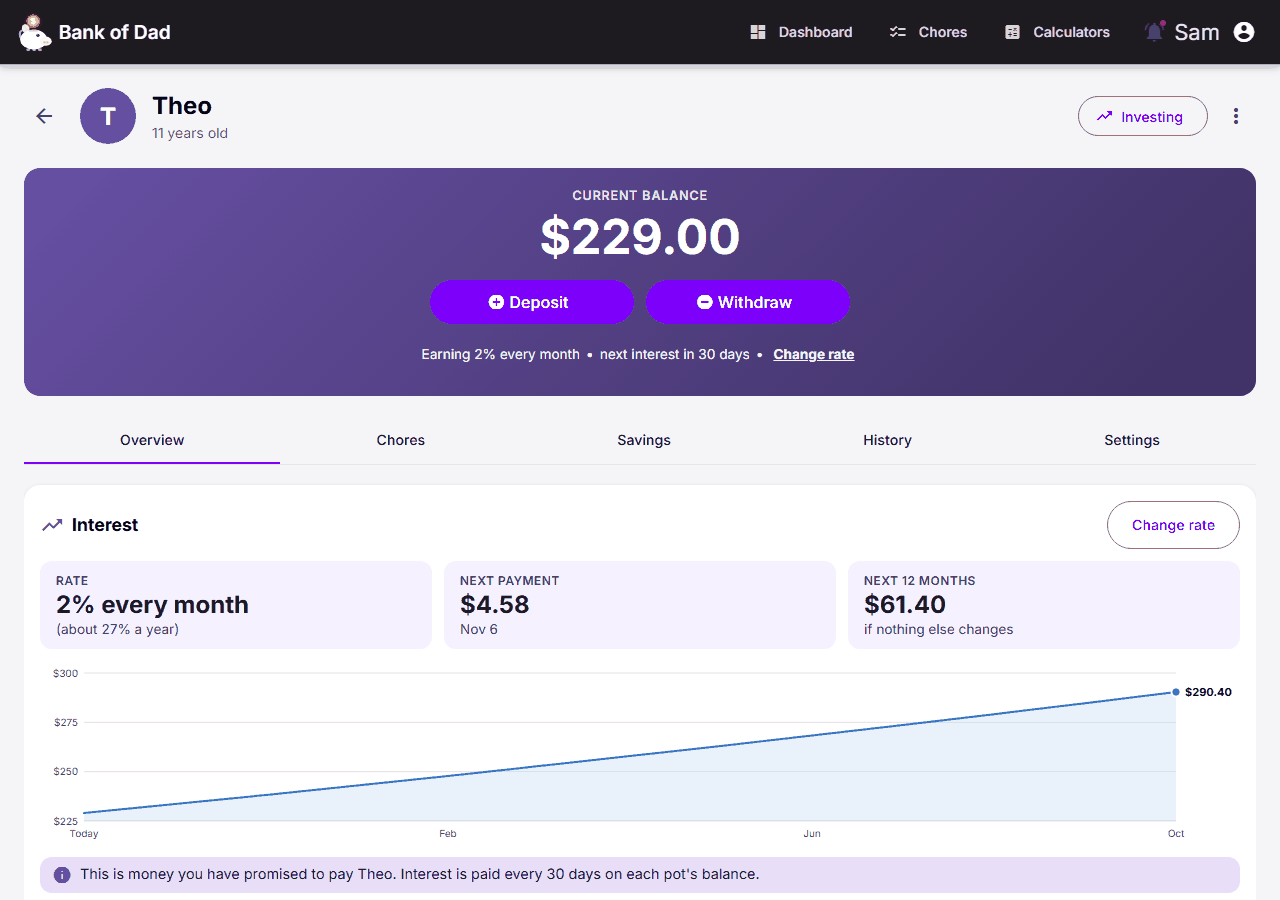Click the $290.40 end point on chart
This screenshot has height=900, width=1280.
(x=1176, y=692)
